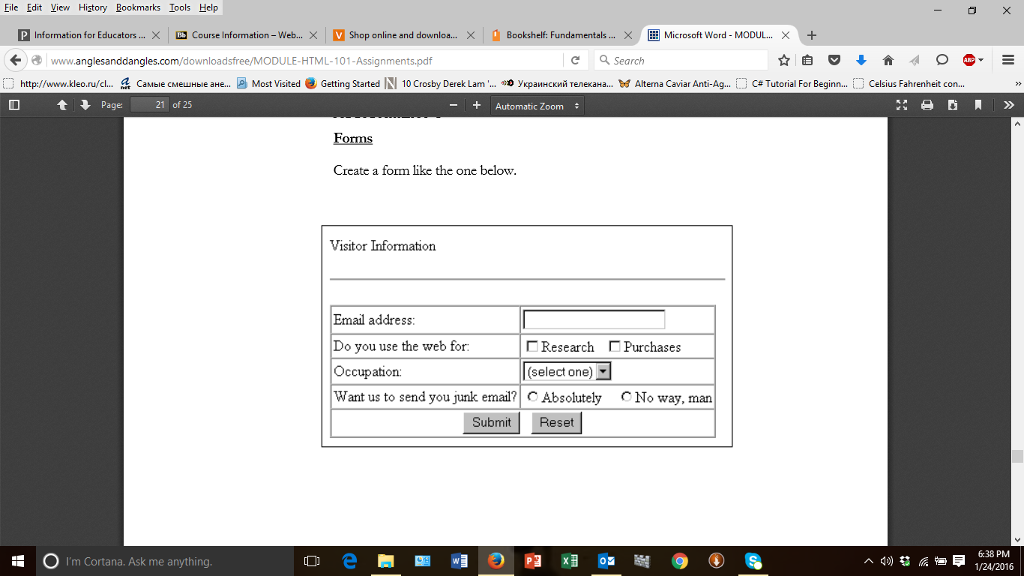Select the Absolutely radio button
1024x576 pixels.
coord(532,396)
